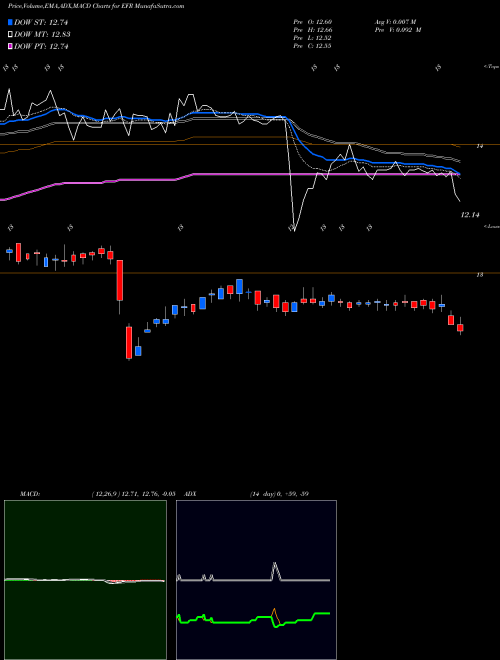Screen dimensions: 500x660
Task: Click the 13 price axis label by candlesticks
Action: tap(479, 275)
